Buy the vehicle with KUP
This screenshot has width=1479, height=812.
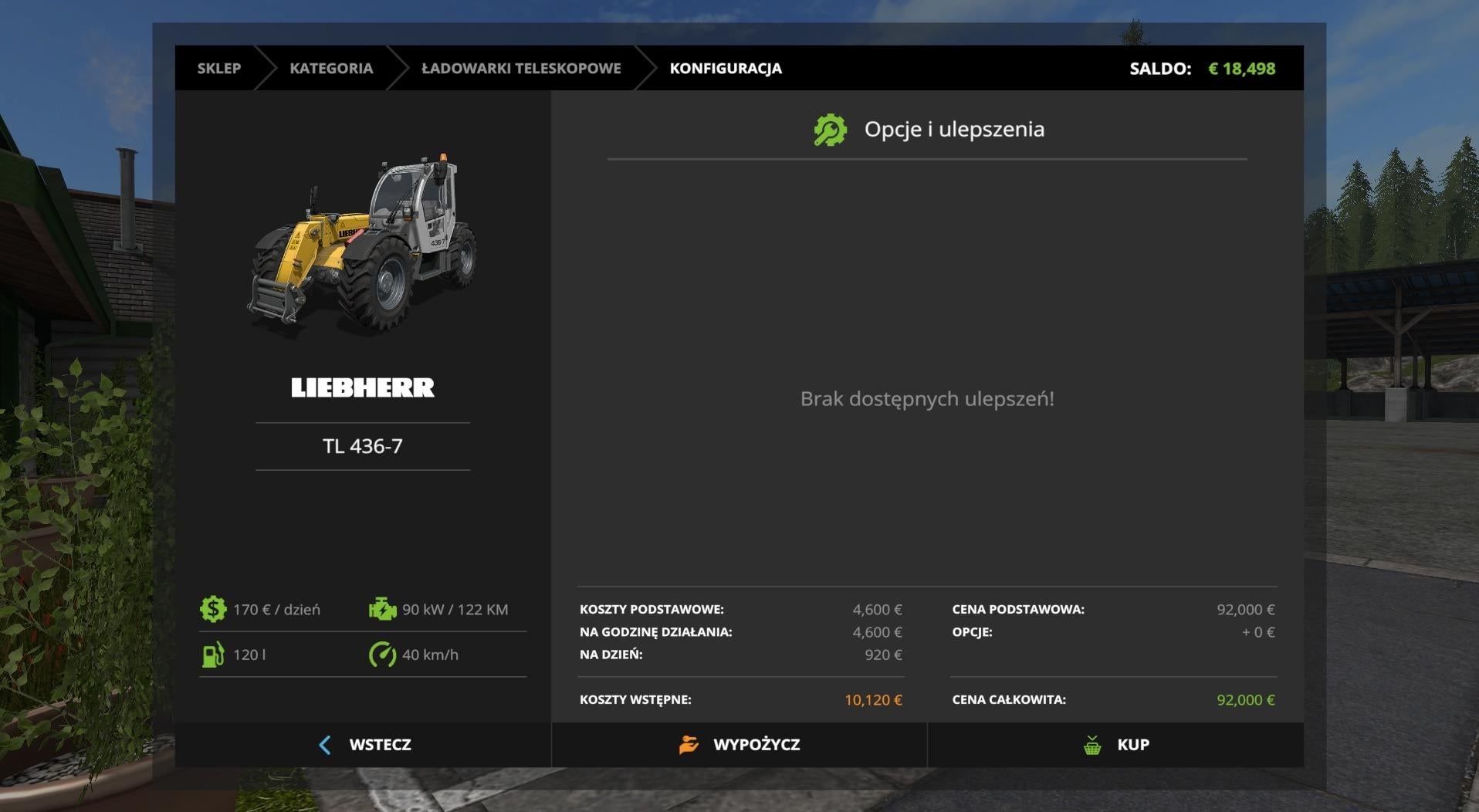pos(1115,745)
